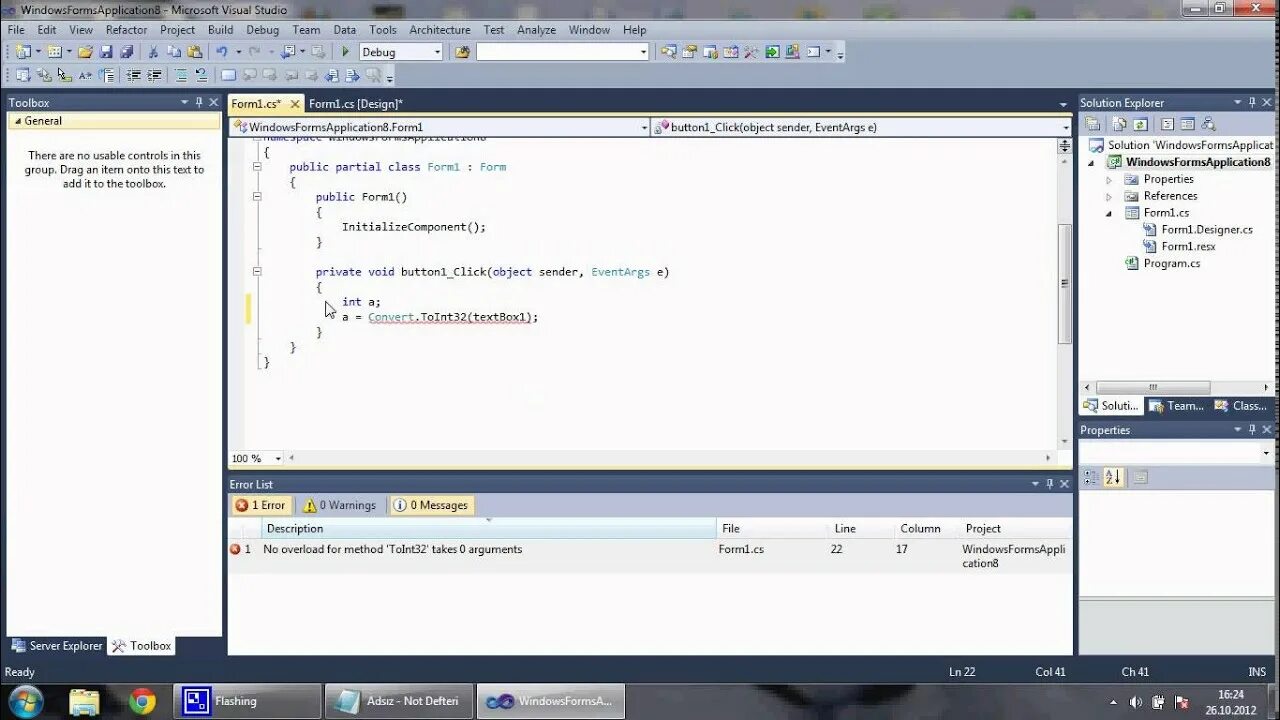Image resolution: width=1280 pixels, height=720 pixels.
Task: Switch to the Team Explorer bottom tab
Action: (1176, 406)
